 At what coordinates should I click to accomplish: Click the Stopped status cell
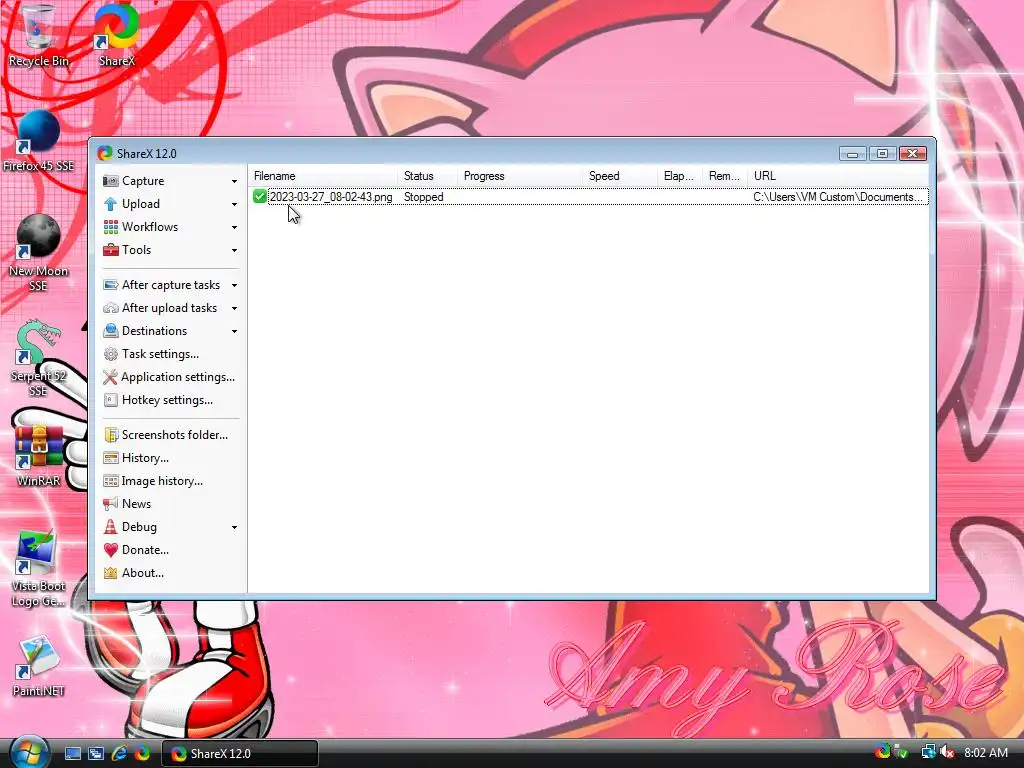(424, 197)
